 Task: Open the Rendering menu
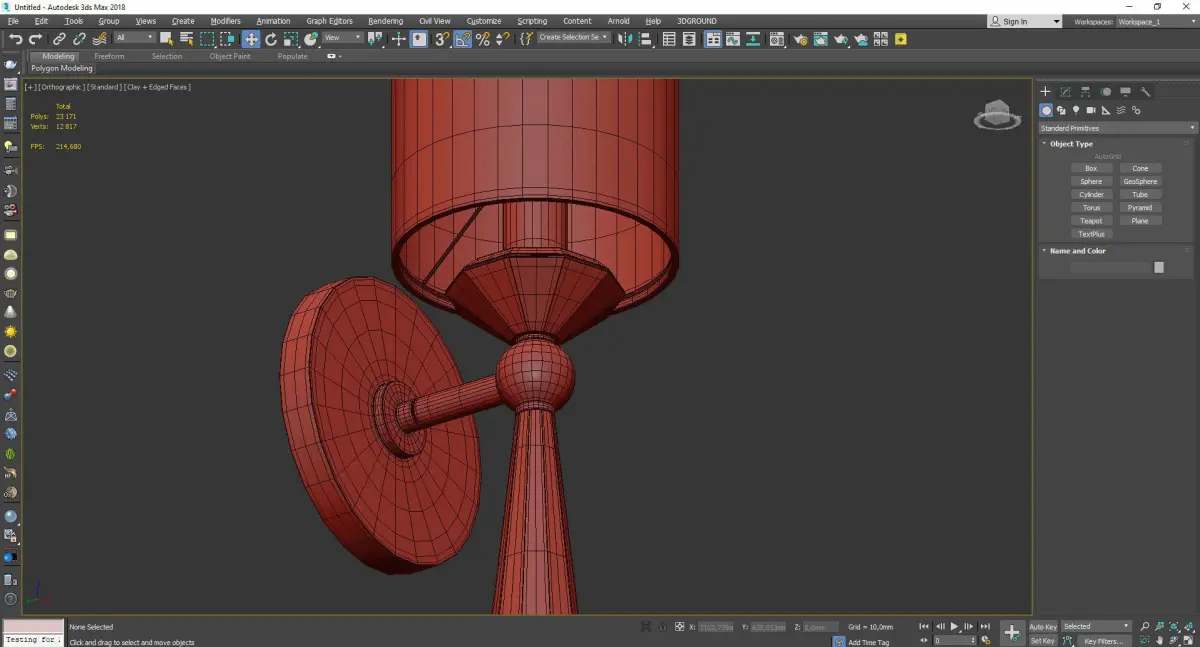[385, 21]
